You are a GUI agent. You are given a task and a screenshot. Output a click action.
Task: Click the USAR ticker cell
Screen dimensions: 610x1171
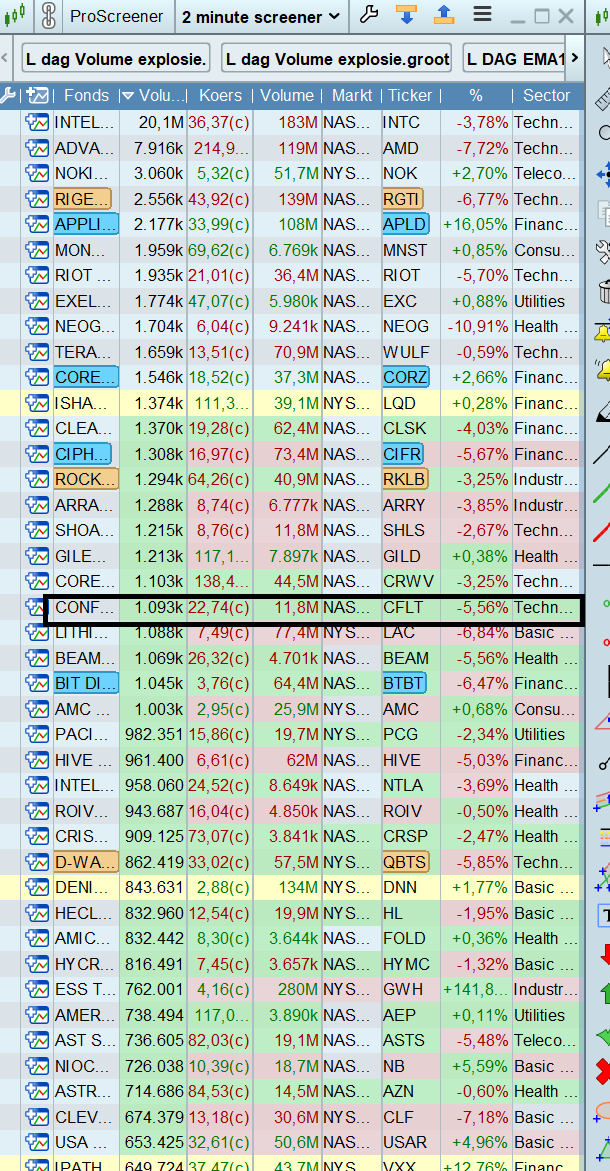click(x=411, y=1143)
